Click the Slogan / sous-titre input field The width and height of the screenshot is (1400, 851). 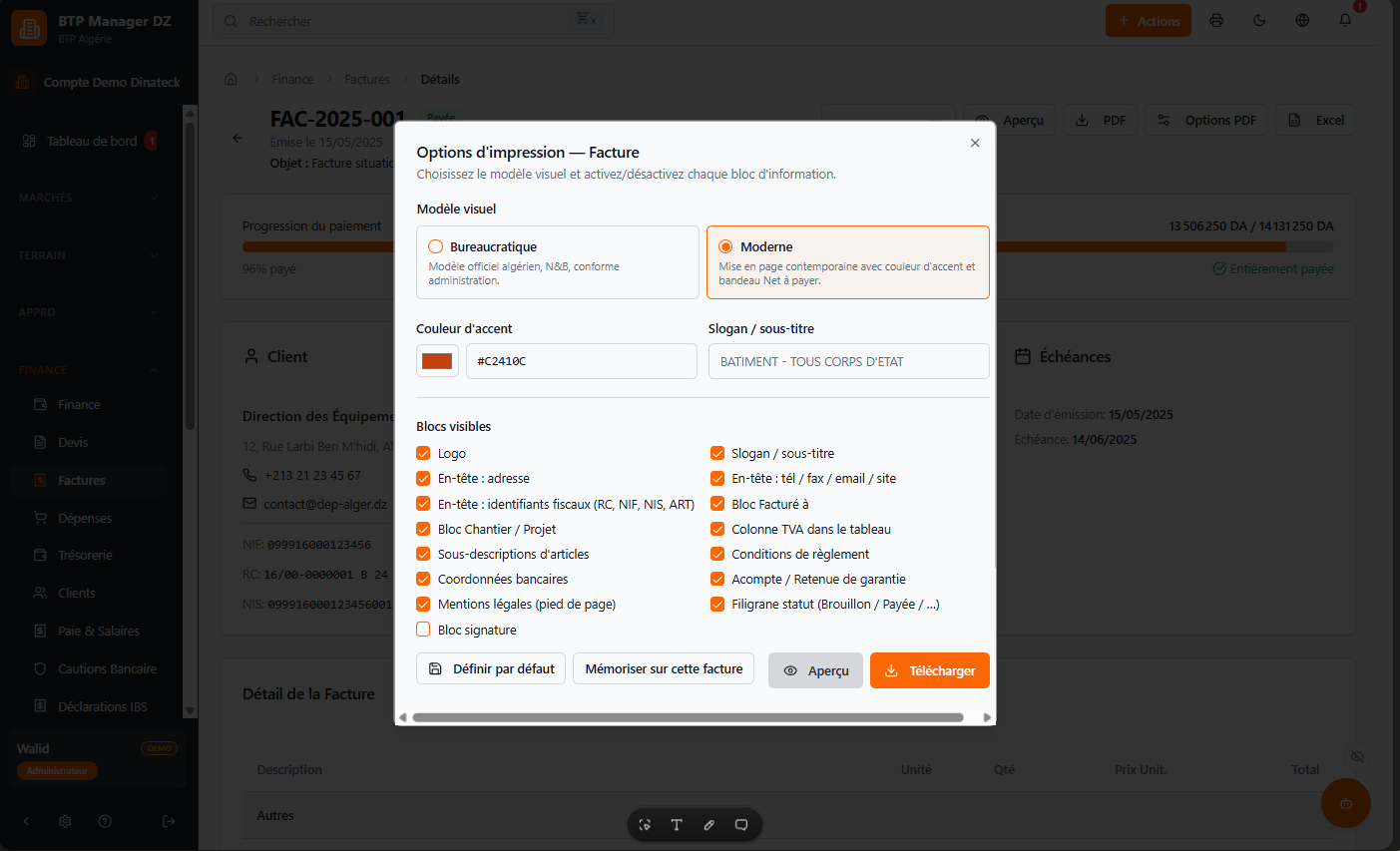point(849,361)
